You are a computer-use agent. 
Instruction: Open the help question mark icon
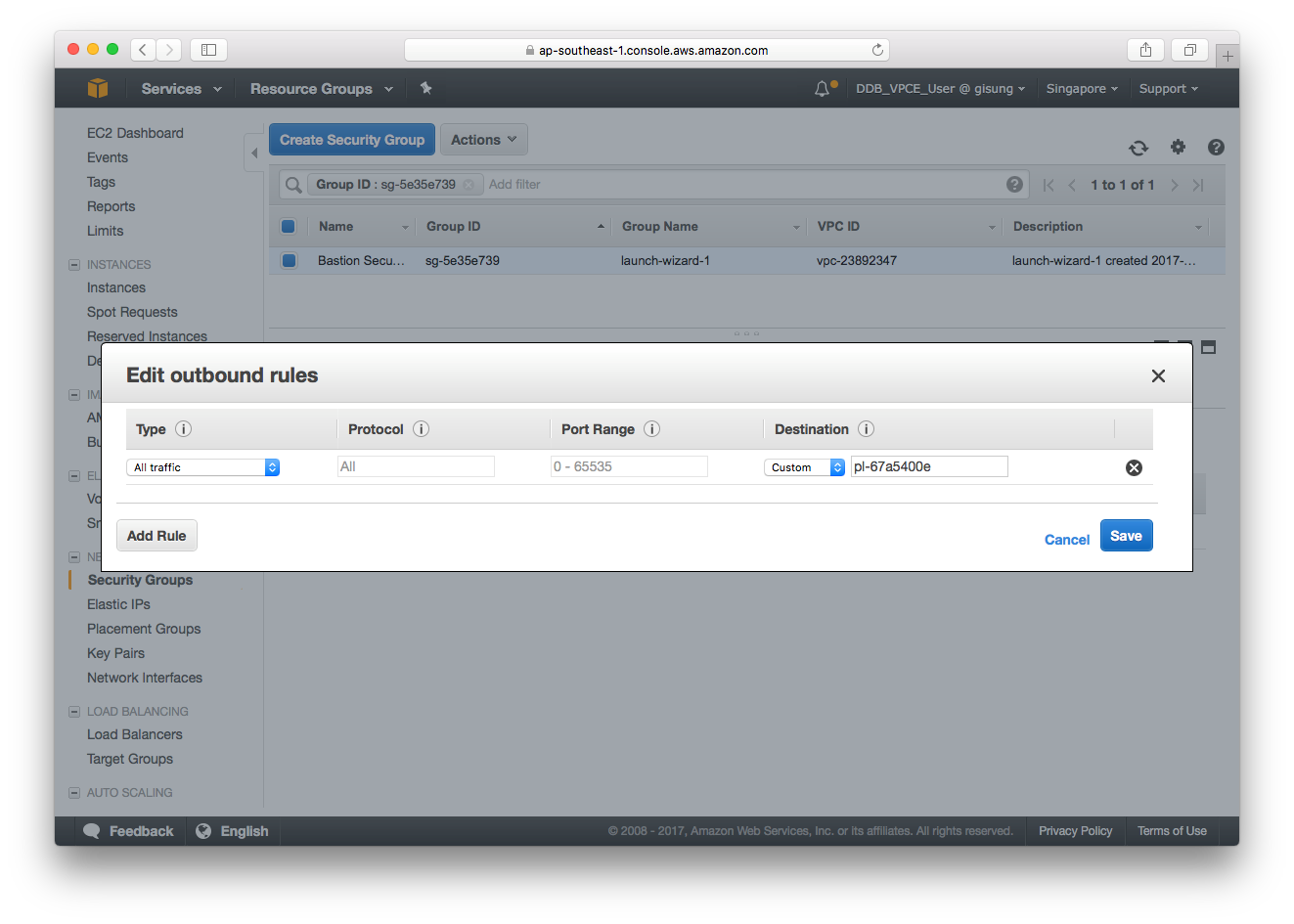[1215, 147]
